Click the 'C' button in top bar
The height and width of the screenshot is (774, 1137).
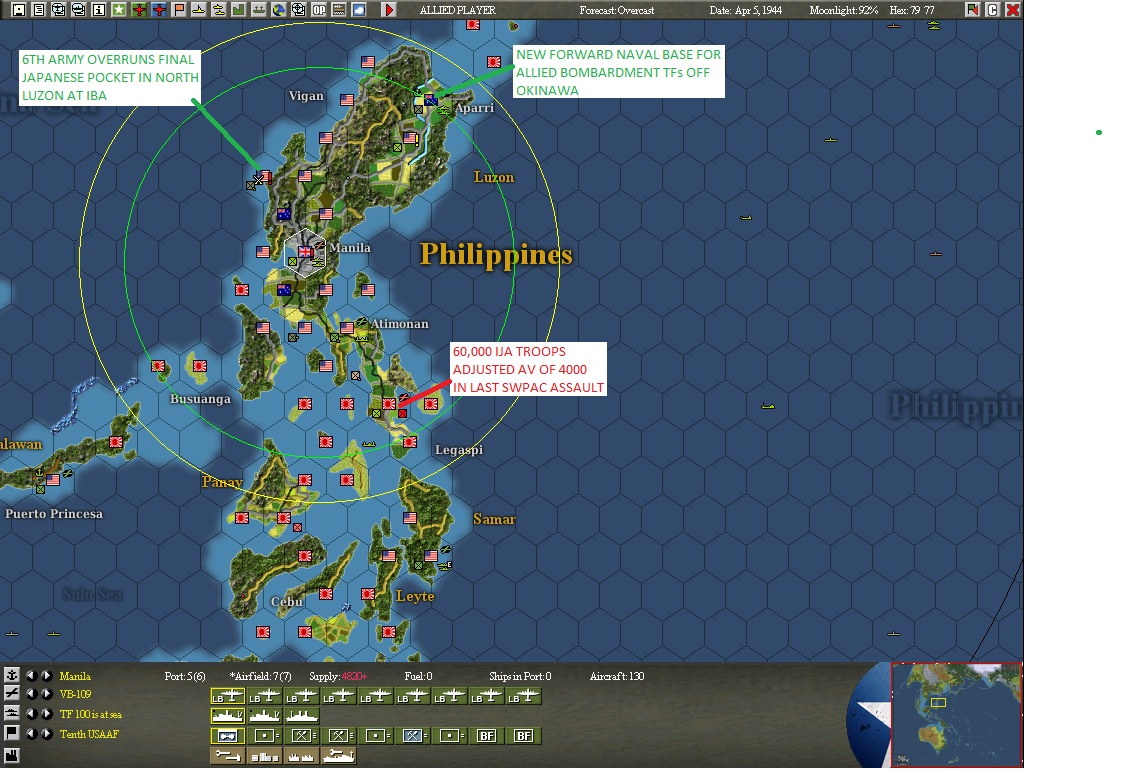993,10
